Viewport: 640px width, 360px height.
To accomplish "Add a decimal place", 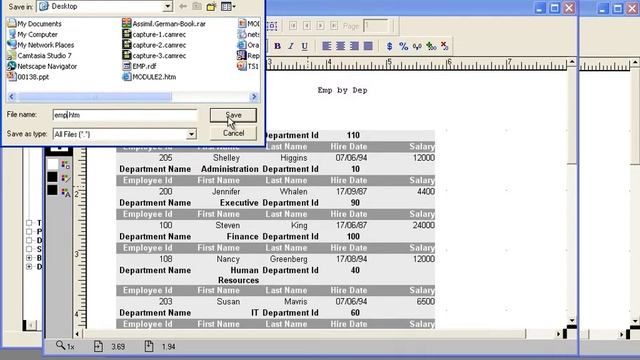I will (x=431, y=46).
